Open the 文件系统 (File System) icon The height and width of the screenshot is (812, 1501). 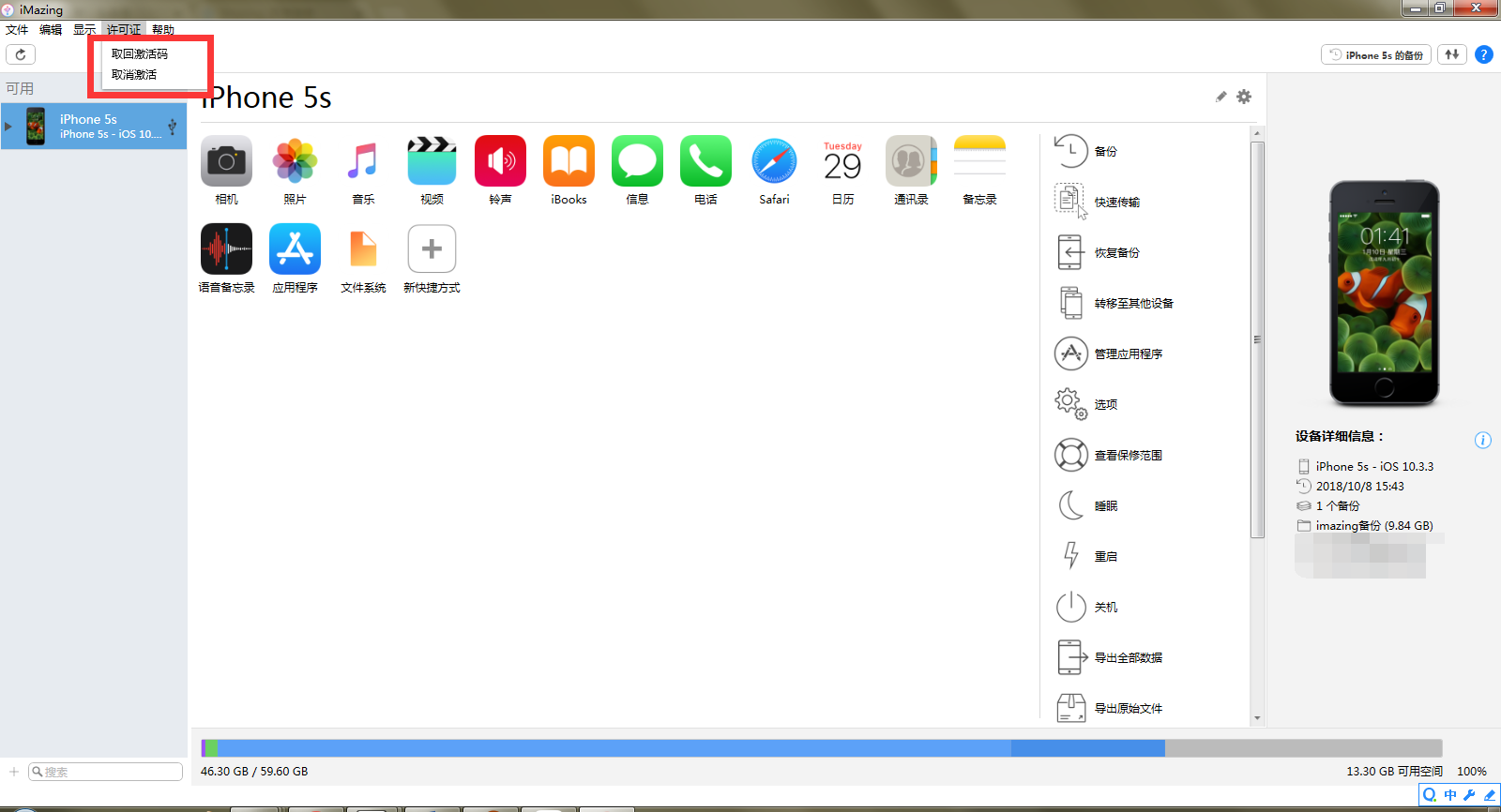point(363,249)
